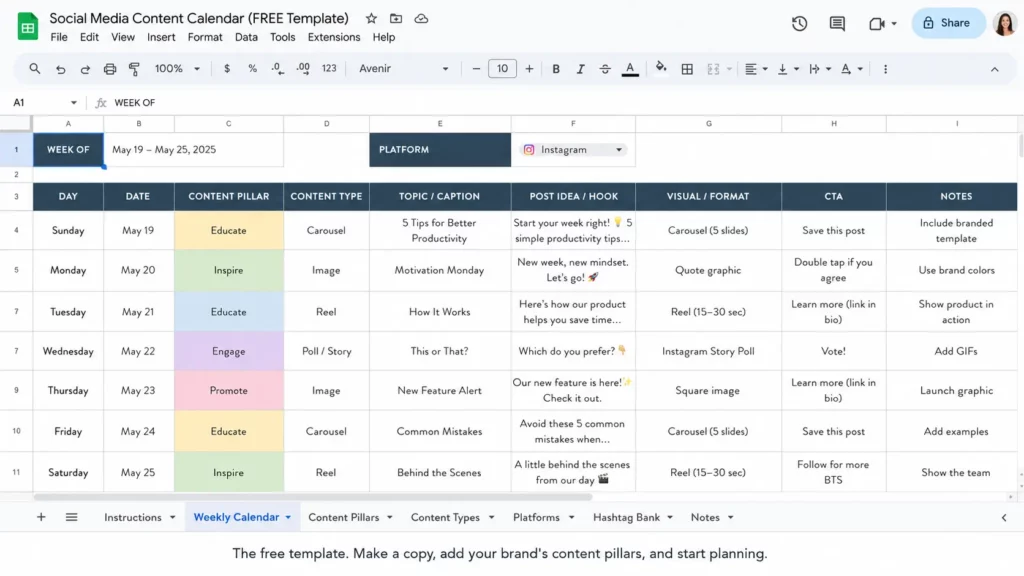Toggle italic formatting
1024x576 pixels.
click(x=580, y=69)
